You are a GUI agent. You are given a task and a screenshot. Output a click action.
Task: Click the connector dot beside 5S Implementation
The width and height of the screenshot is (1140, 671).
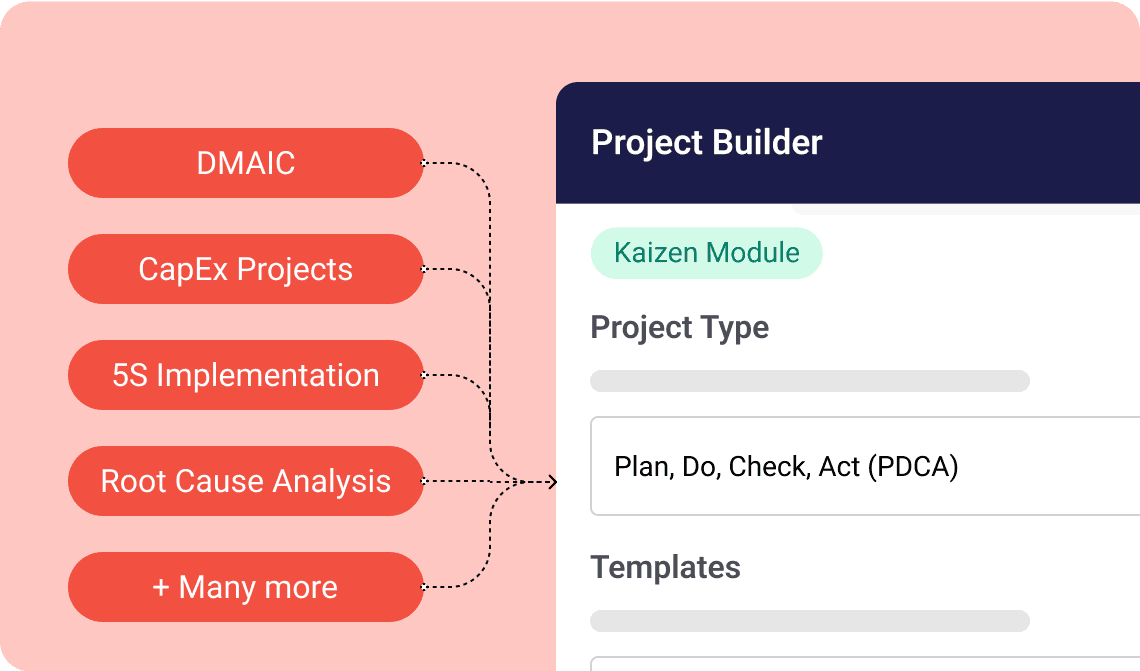424,375
